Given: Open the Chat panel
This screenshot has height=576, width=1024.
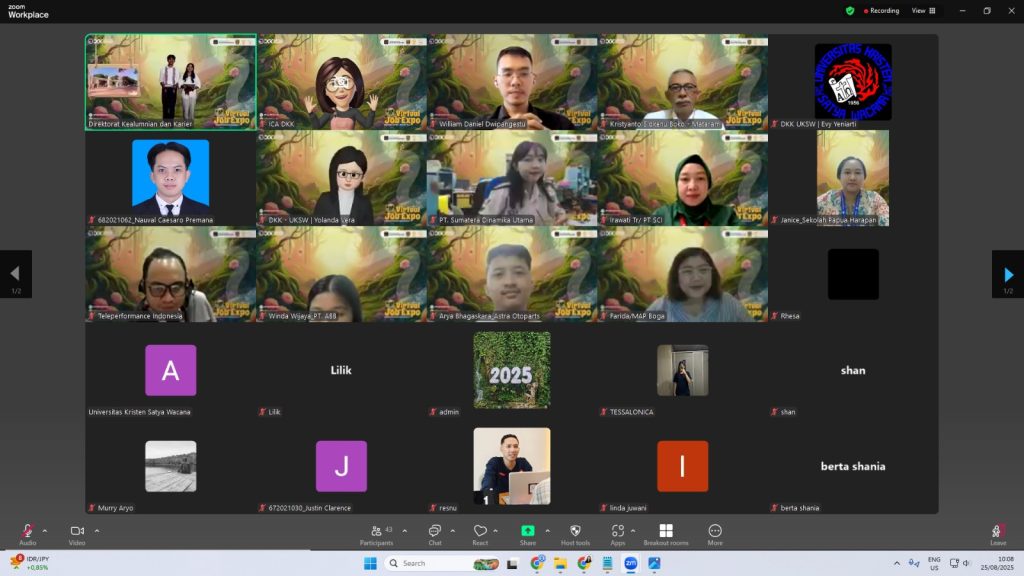Looking at the screenshot, I should (x=435, y=531).
